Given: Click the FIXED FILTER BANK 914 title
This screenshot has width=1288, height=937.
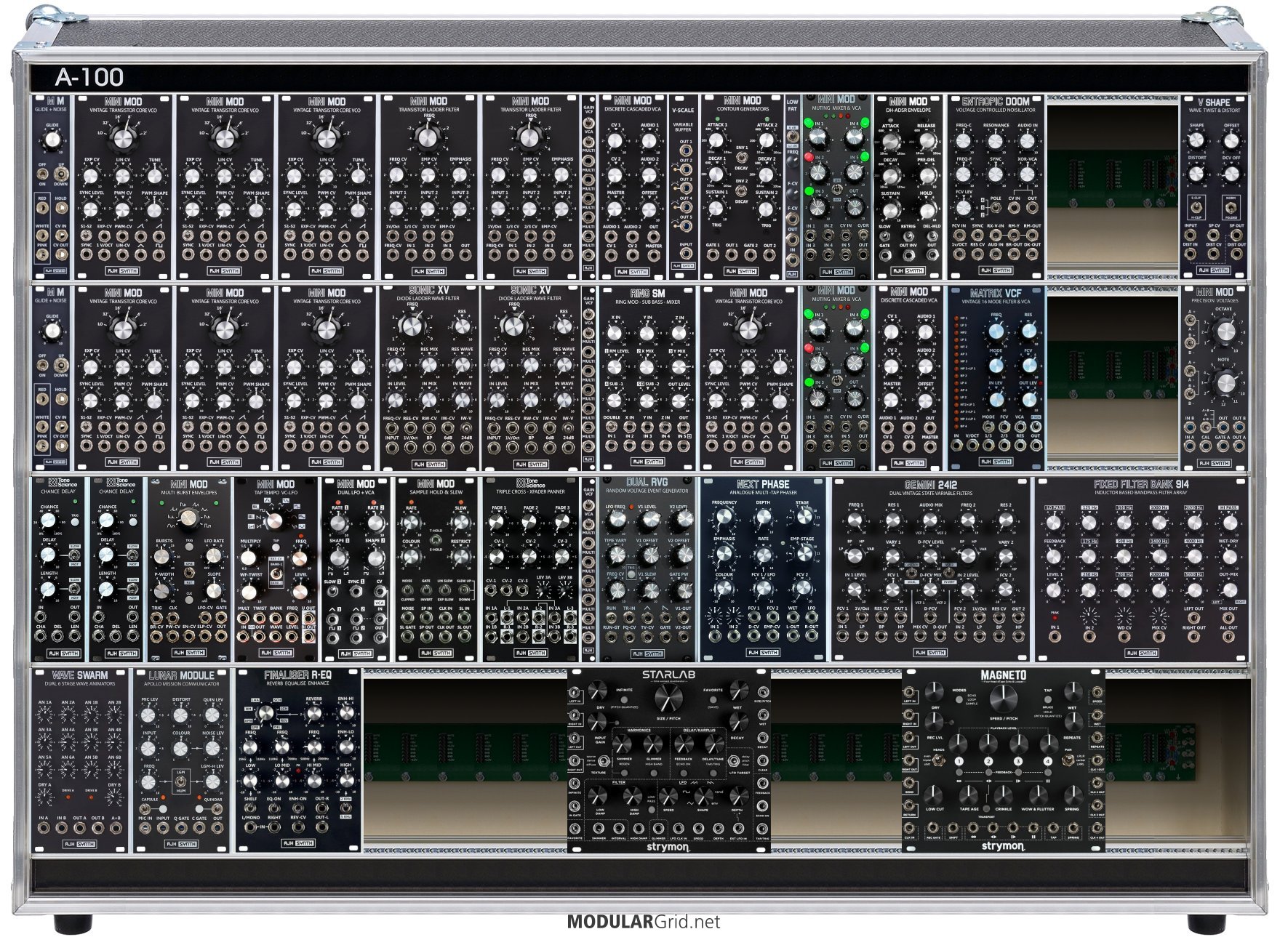Looking at the screenshot, I should coord(1141,484).
